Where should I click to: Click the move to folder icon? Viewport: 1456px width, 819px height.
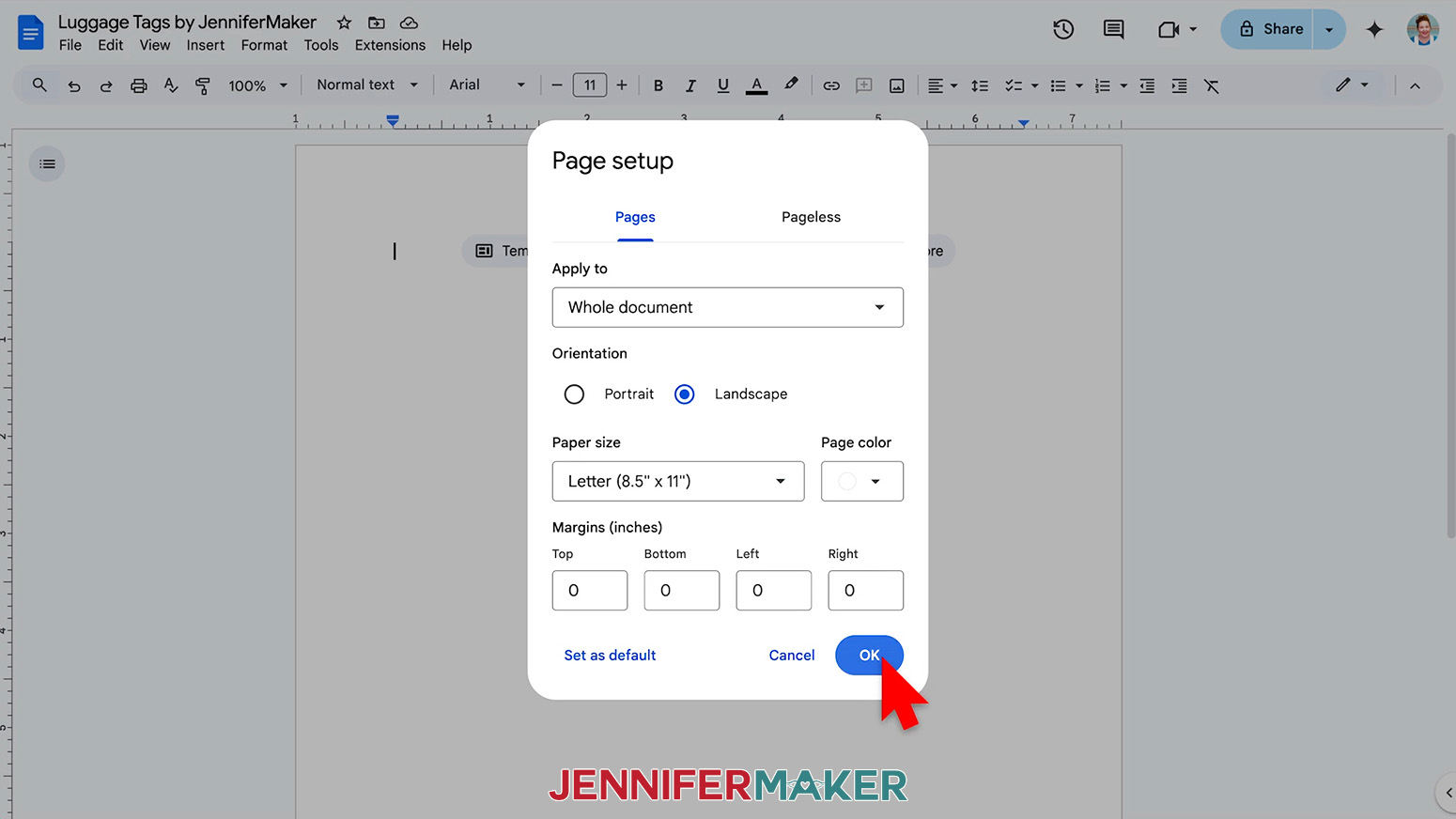tap(377, 23)
